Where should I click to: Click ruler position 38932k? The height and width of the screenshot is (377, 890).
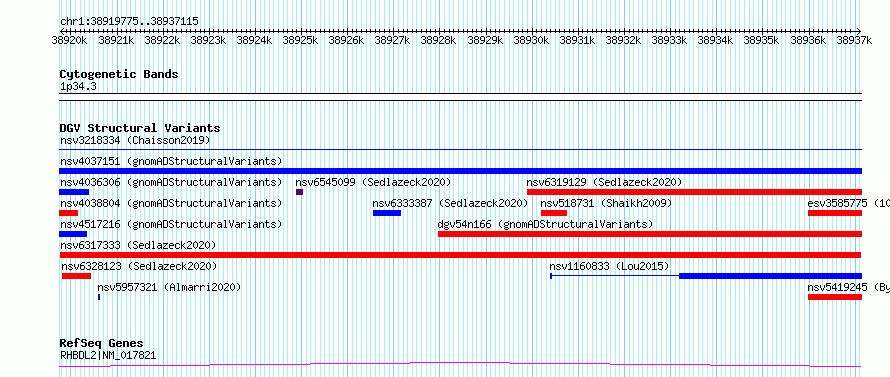coord(624,40)
